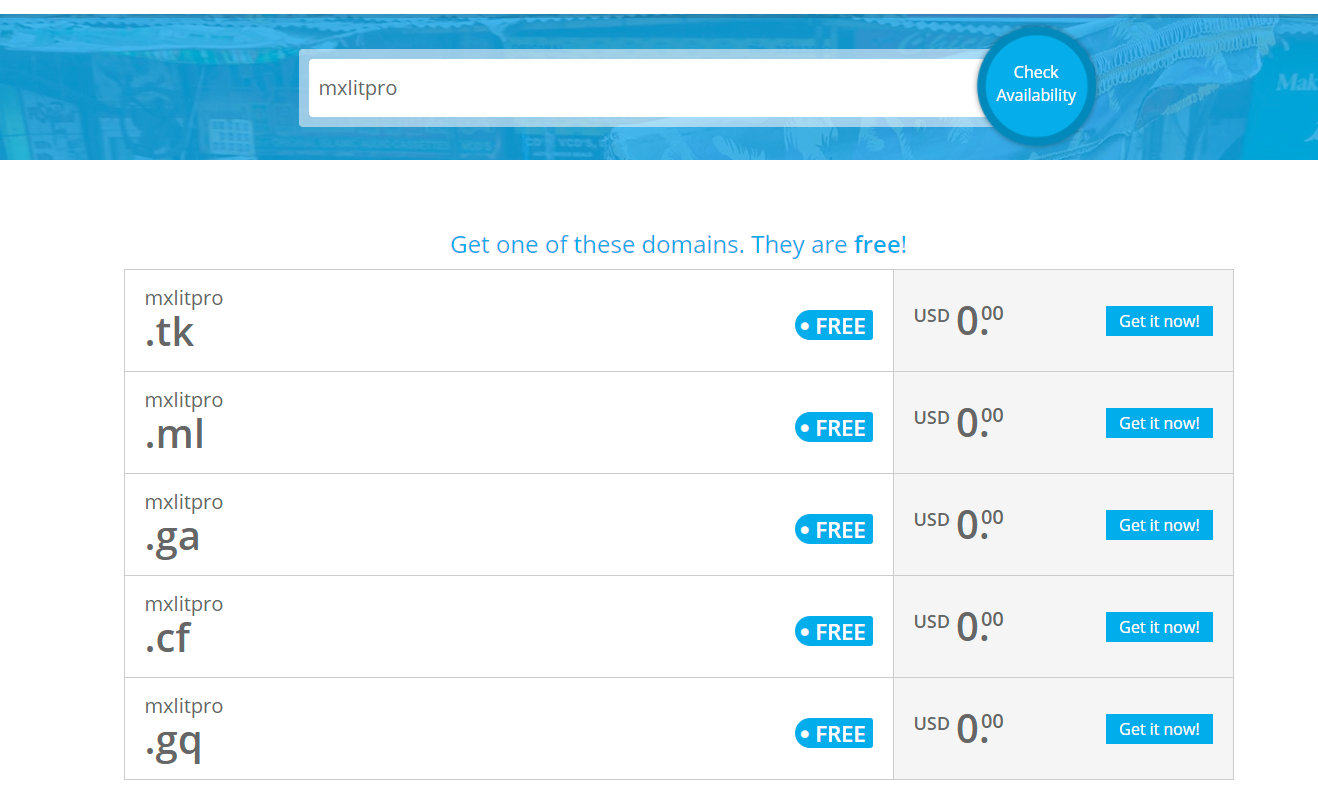
Task: Select the mxlitpro .ga domain name
Action: tap(183, 524)
